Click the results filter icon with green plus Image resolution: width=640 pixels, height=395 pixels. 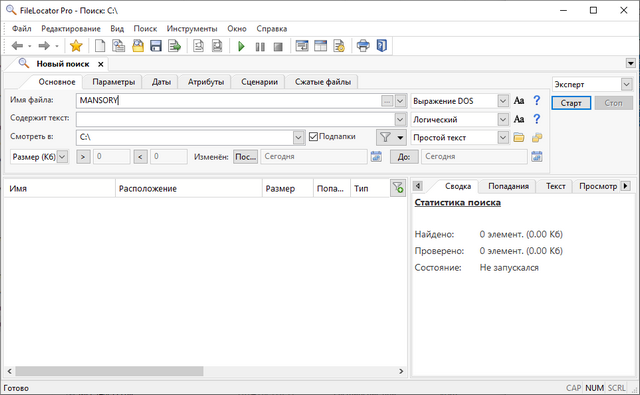coord(398,188)
